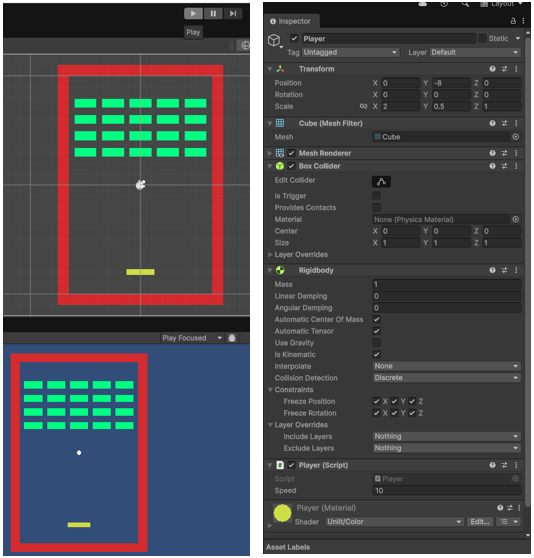The image size is (534, 558).
Task: Click the shader Edit... button
Action: [480, 522]
